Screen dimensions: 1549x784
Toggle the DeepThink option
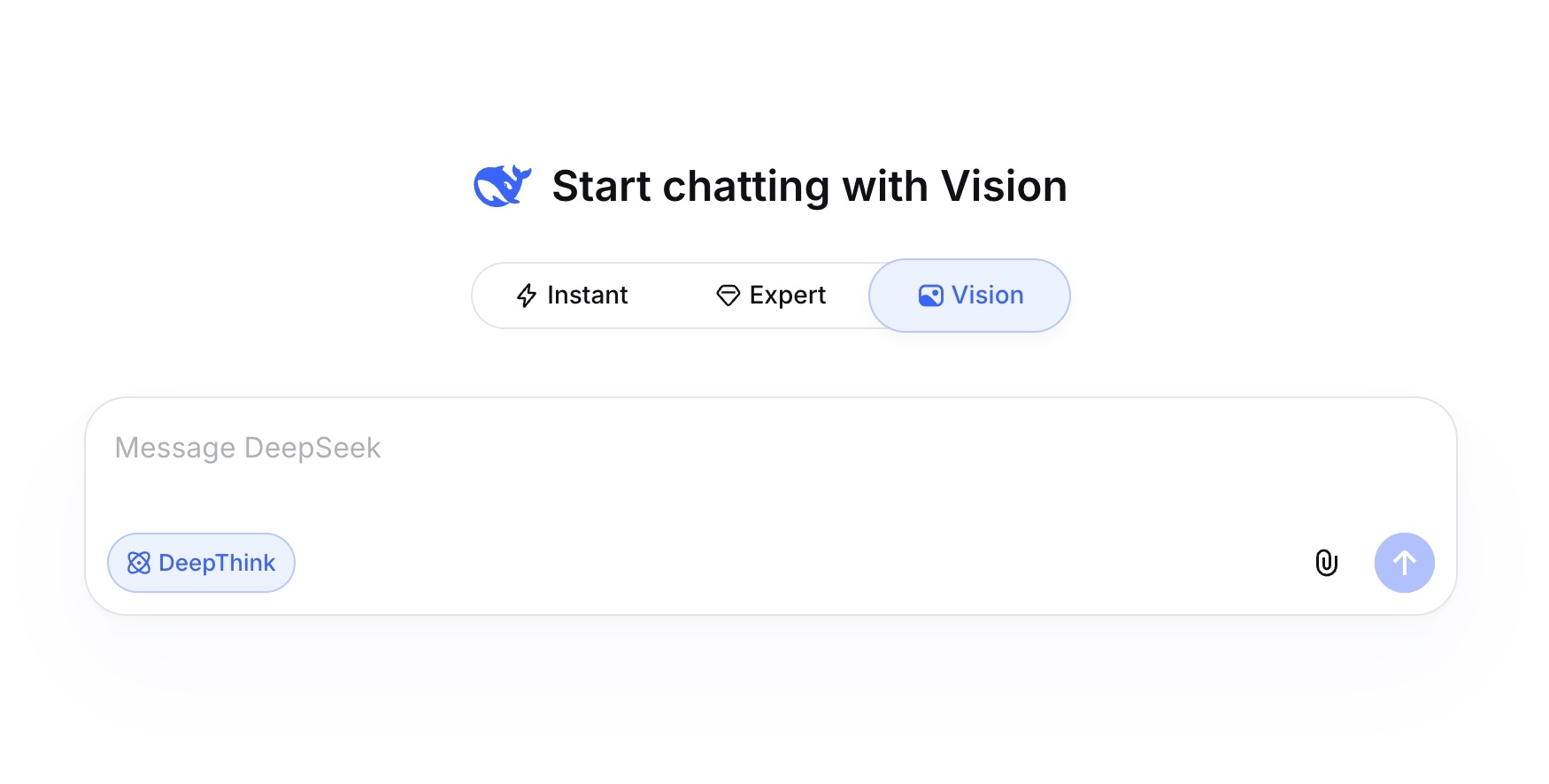tap(201, 563)
